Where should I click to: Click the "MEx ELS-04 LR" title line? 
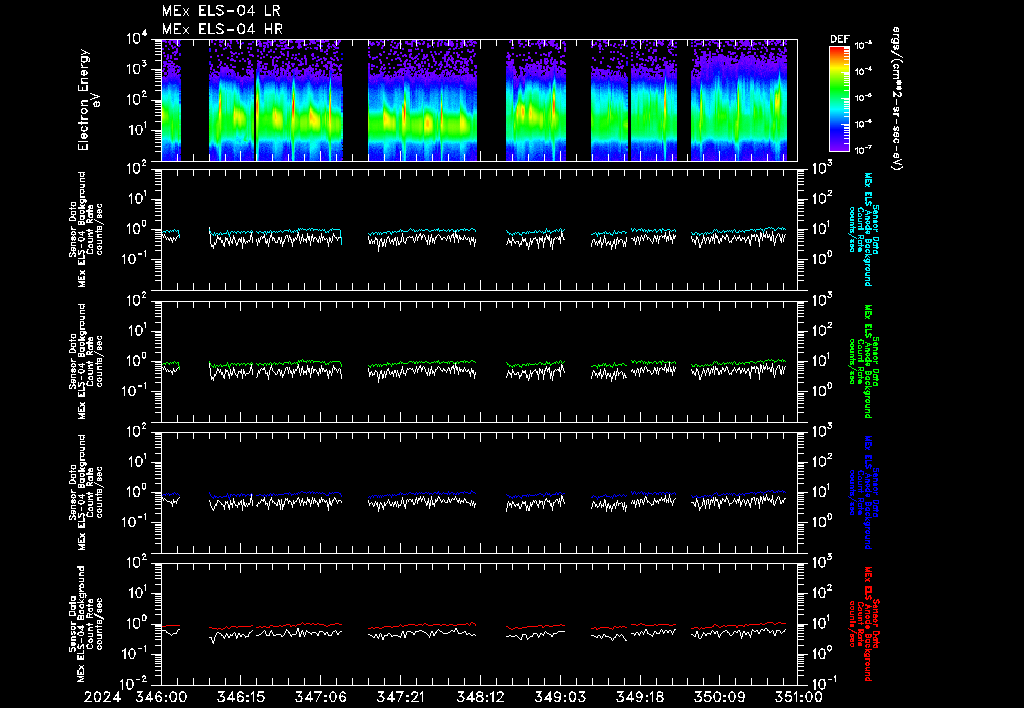point(221,11)
